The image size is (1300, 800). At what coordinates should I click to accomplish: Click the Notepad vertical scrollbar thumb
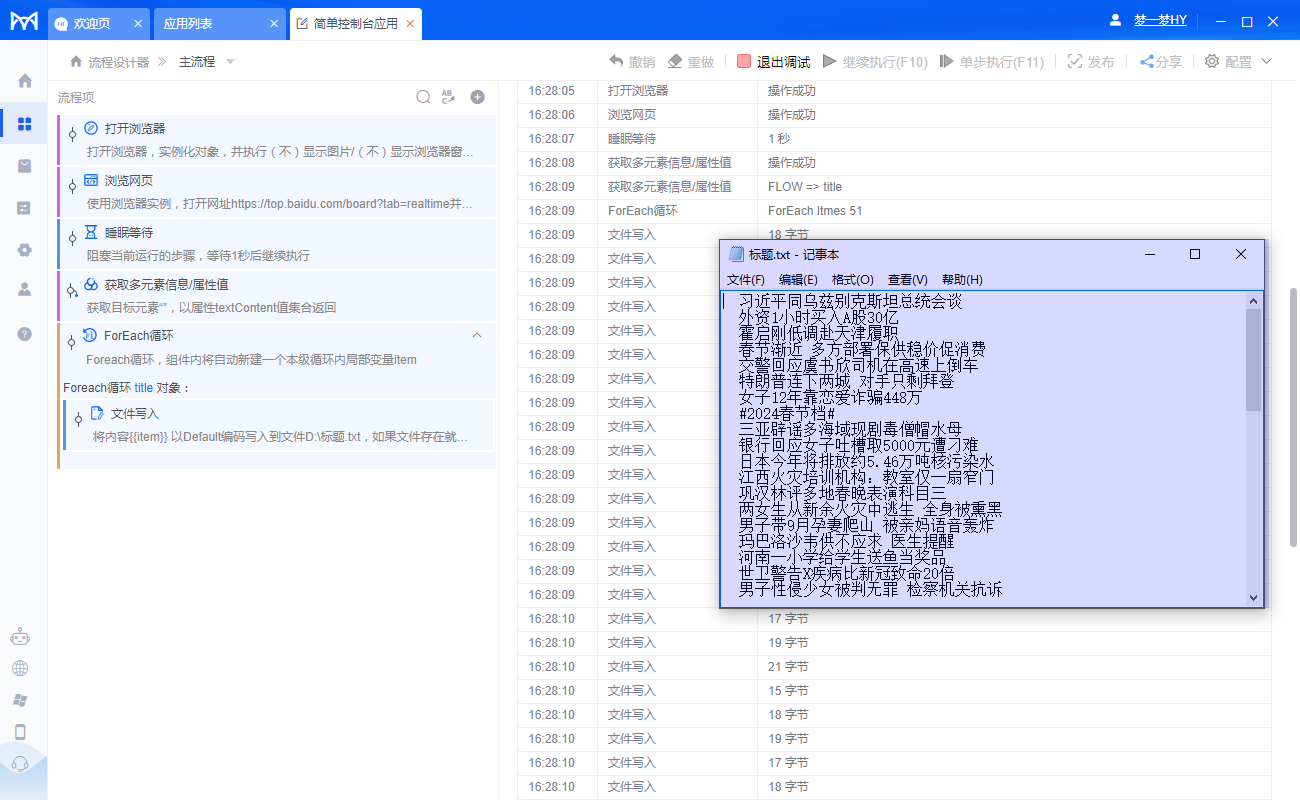coord(1254,360)
